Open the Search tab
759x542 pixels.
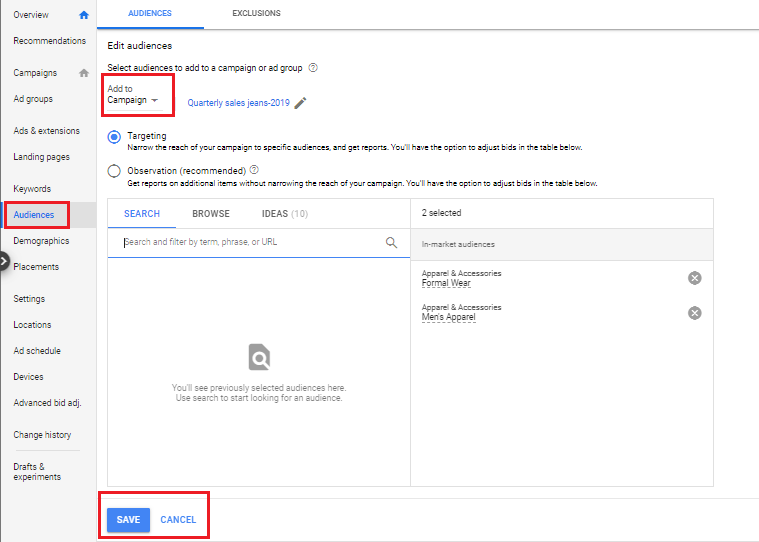tap(142, 214)
